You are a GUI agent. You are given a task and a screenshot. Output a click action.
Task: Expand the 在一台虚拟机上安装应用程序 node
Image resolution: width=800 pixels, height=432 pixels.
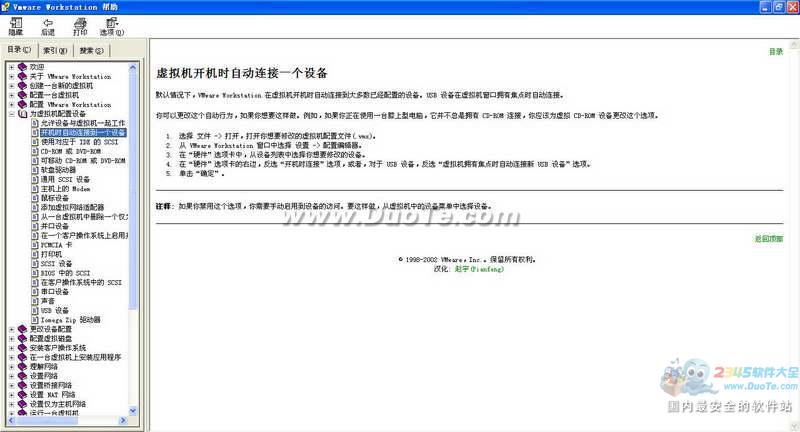pyautogui.click(x=12, y=357)
